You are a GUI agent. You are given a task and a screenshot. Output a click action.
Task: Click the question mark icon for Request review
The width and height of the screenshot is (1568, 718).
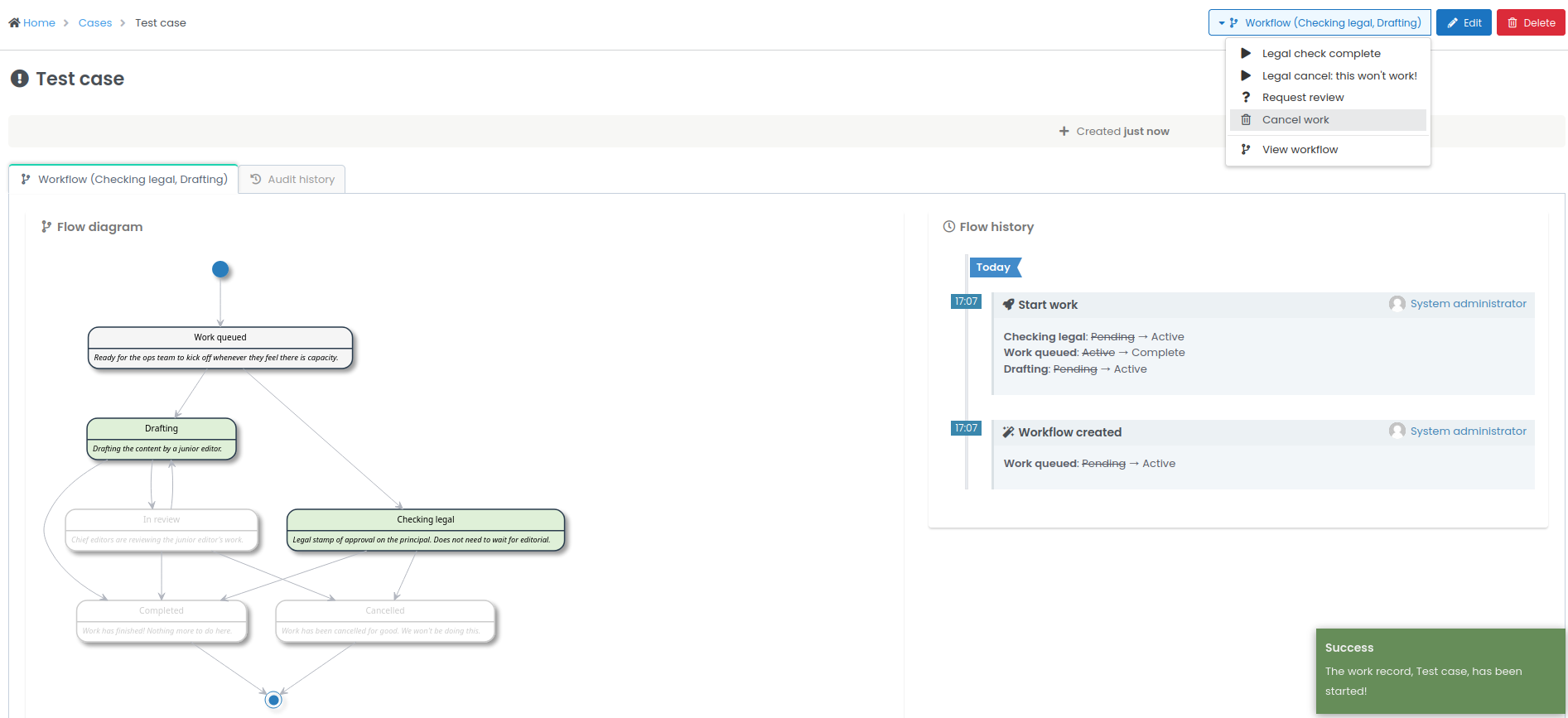(1245, 98)
